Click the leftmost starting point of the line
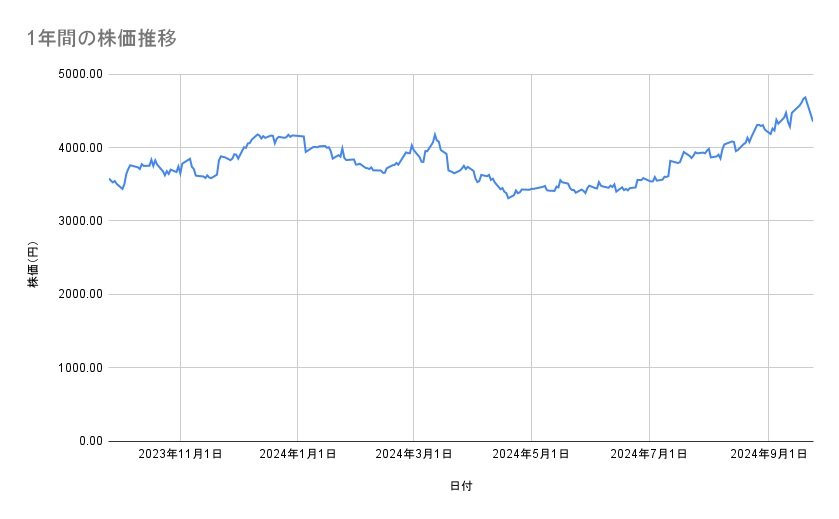Screen dimensions: 839x519 tap(109, 178)
